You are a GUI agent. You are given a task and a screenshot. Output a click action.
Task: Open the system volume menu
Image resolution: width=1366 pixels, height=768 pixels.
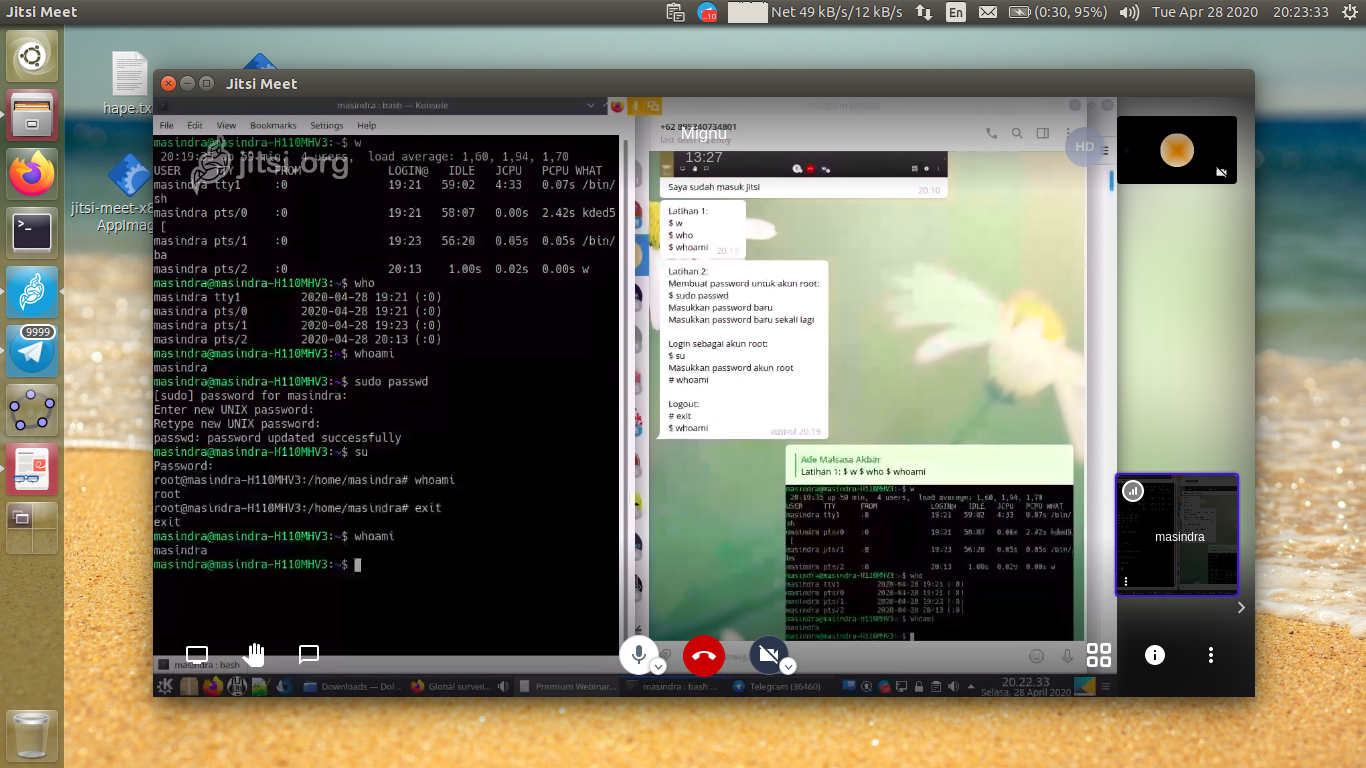pos(1129,12)
